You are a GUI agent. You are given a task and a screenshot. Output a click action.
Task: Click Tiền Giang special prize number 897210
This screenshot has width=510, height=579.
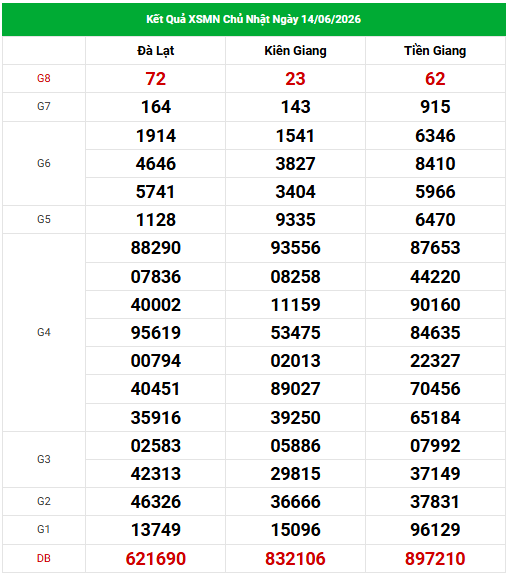[435, 559]
